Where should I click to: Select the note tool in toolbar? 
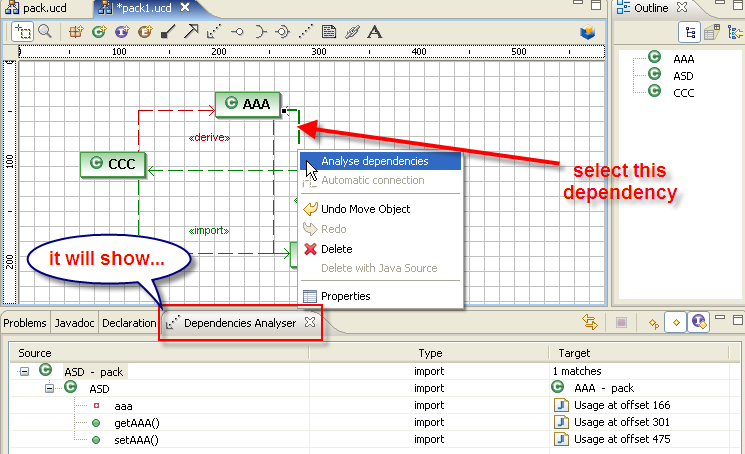pos(329,31)
